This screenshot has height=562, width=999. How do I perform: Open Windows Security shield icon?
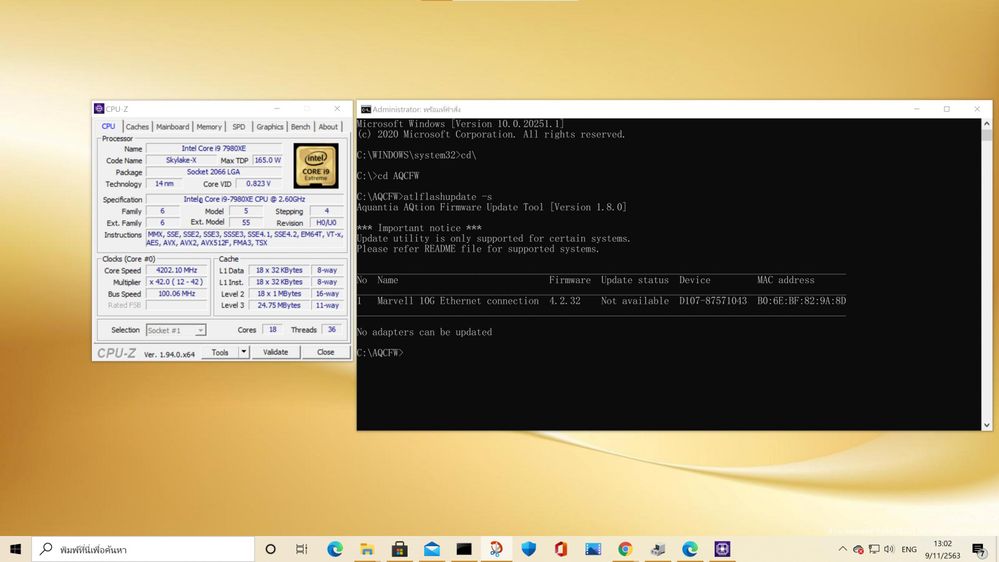[x=528, y=549]
